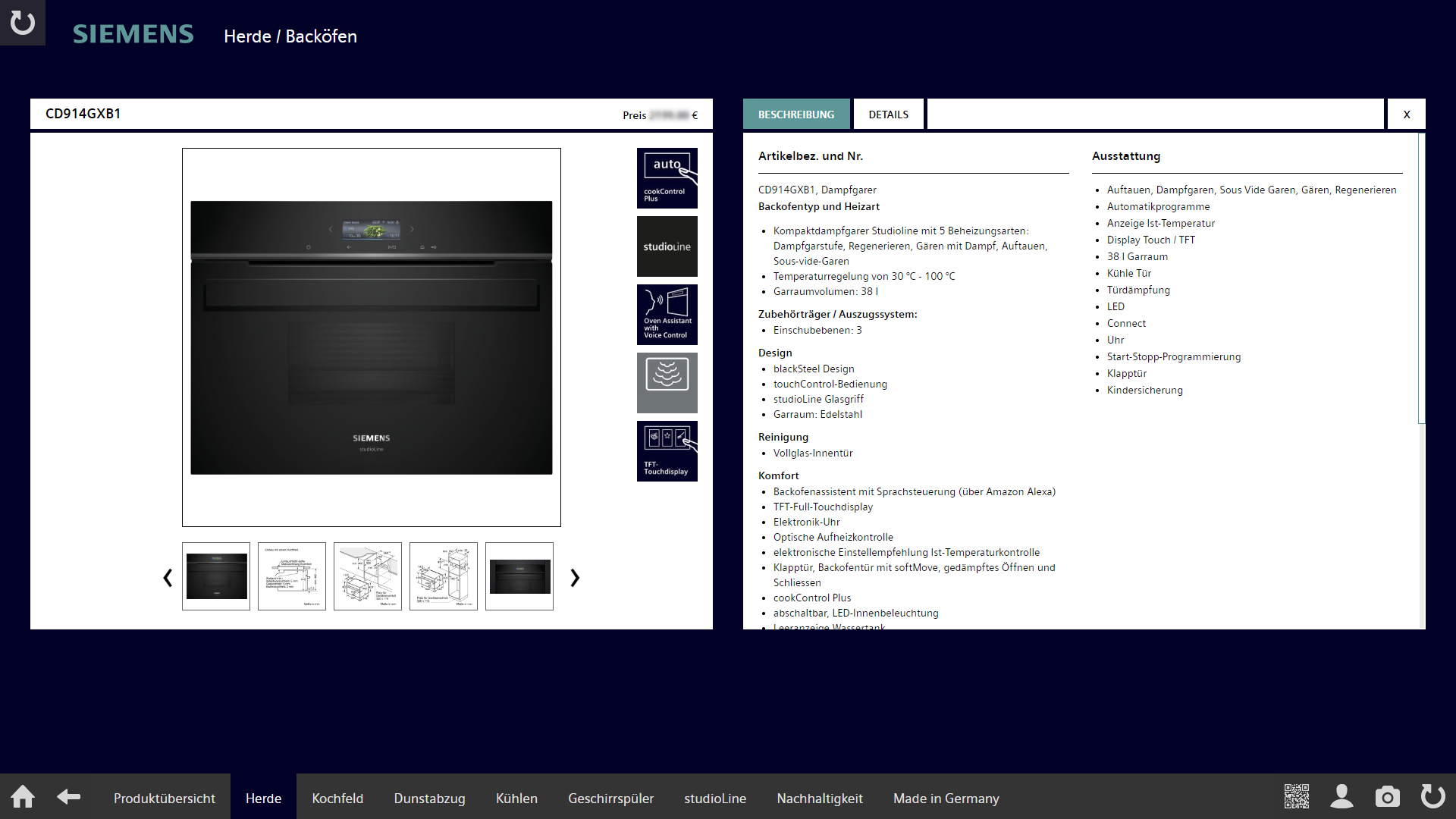Screen dimensions: 1456x819
Task: Go to Produktübersicht page
Action: click(165, 799)
